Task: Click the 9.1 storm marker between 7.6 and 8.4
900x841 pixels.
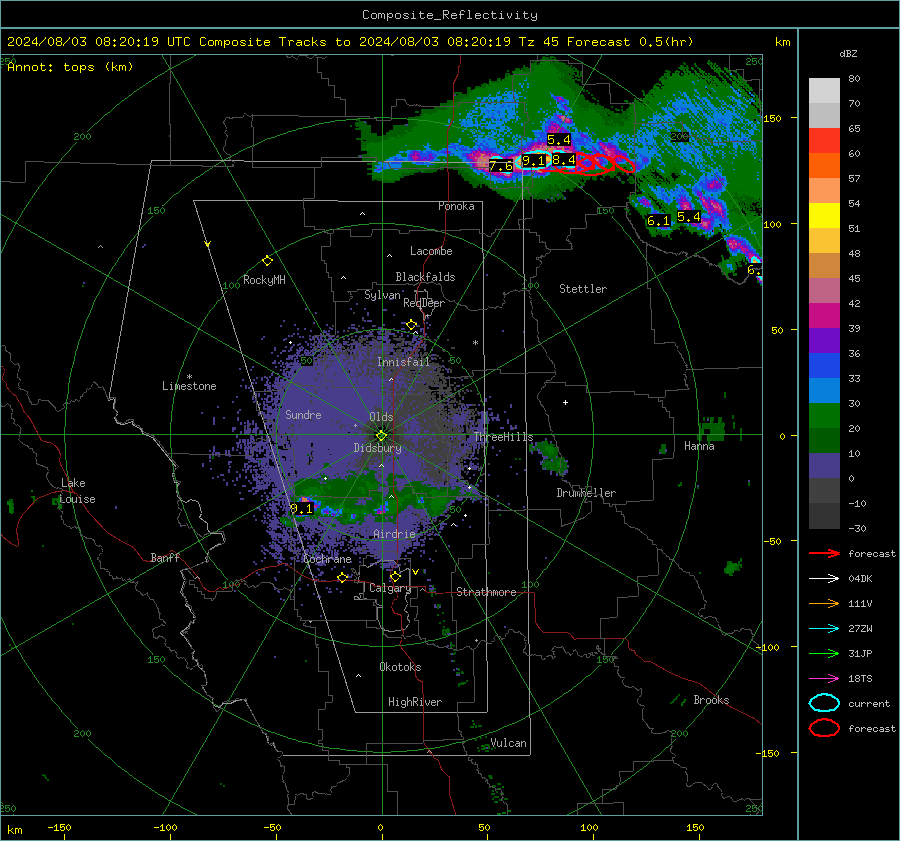Action: tap(534, 161)
